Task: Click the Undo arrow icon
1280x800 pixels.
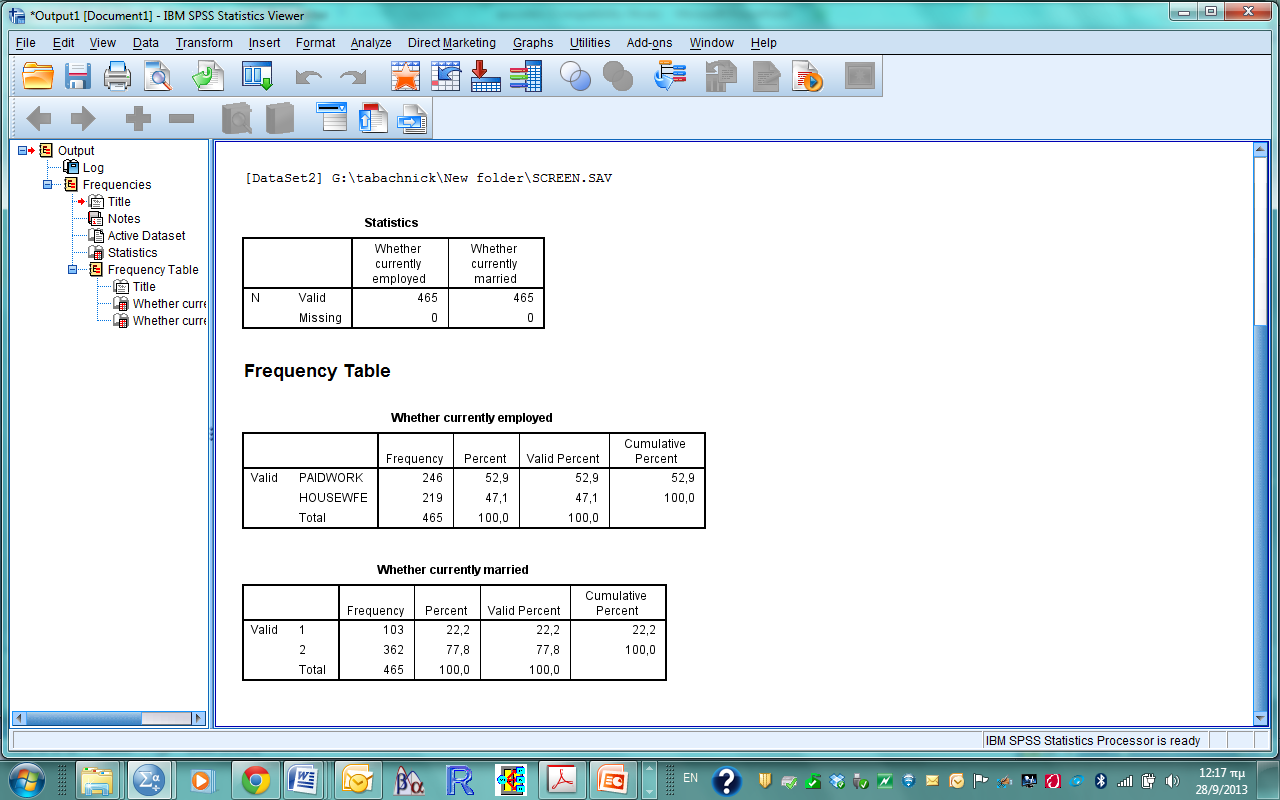Action: click(x=309, y=77)
